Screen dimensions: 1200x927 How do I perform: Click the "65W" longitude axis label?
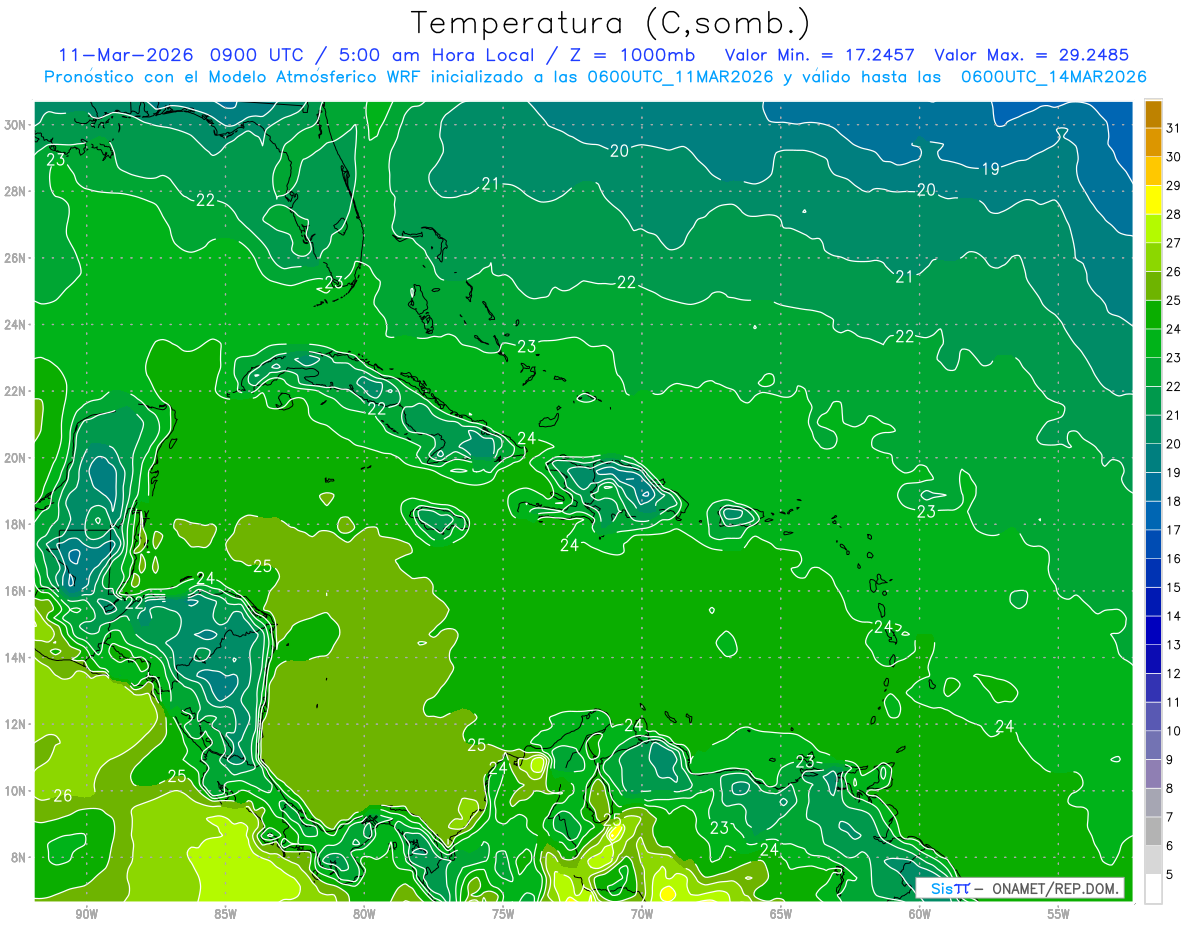pos(781,914)
